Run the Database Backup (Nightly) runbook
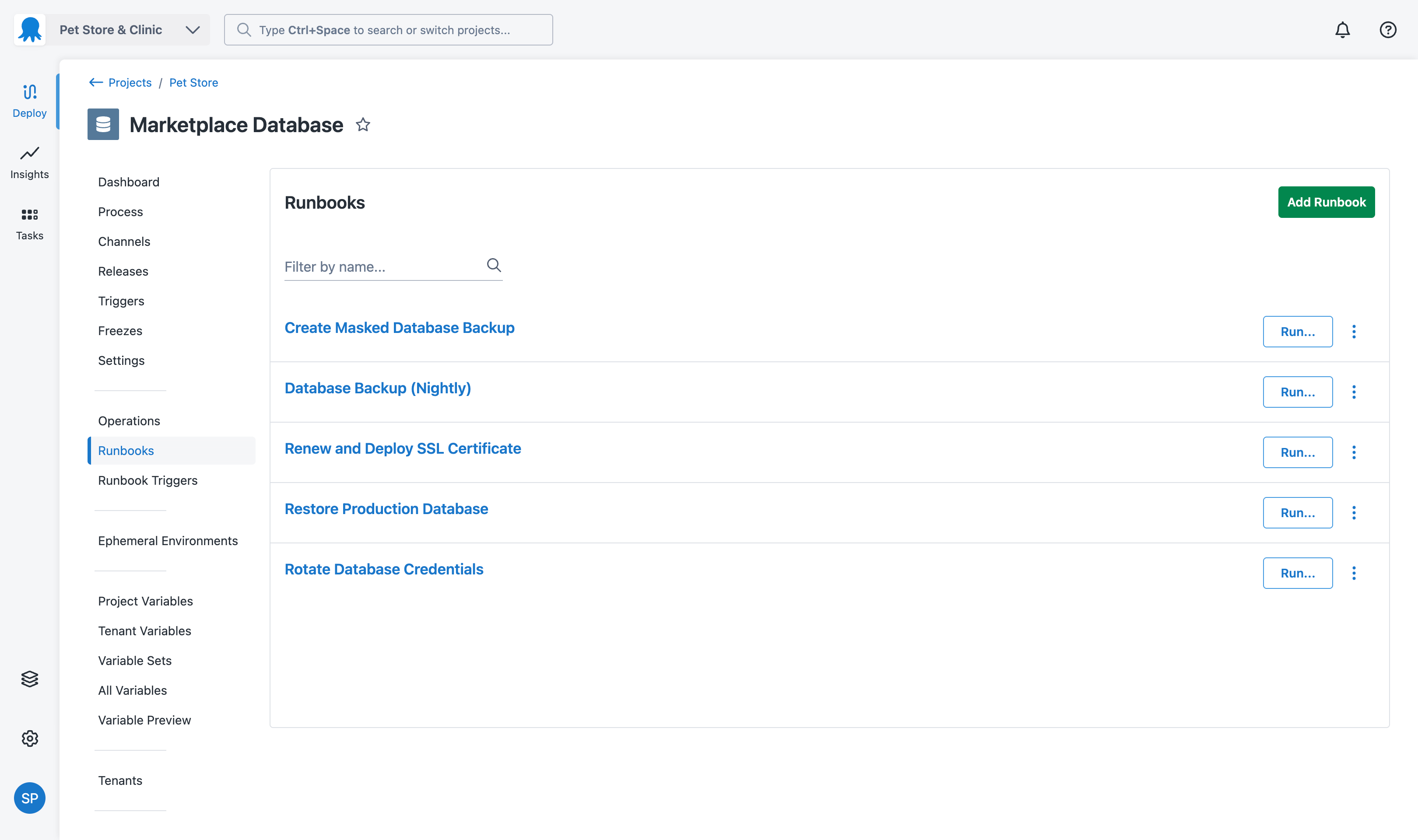The image size is (1418, 840). click(x=1298, y=392)
